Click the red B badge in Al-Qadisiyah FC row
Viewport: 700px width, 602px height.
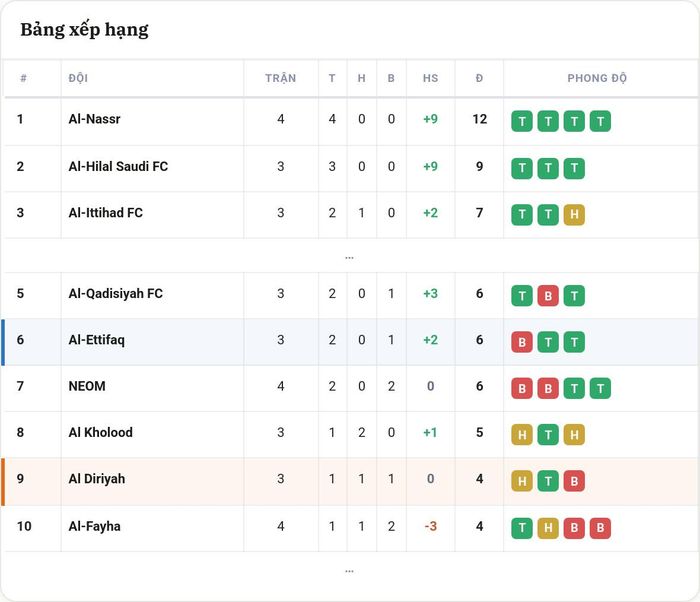[548, 296]
